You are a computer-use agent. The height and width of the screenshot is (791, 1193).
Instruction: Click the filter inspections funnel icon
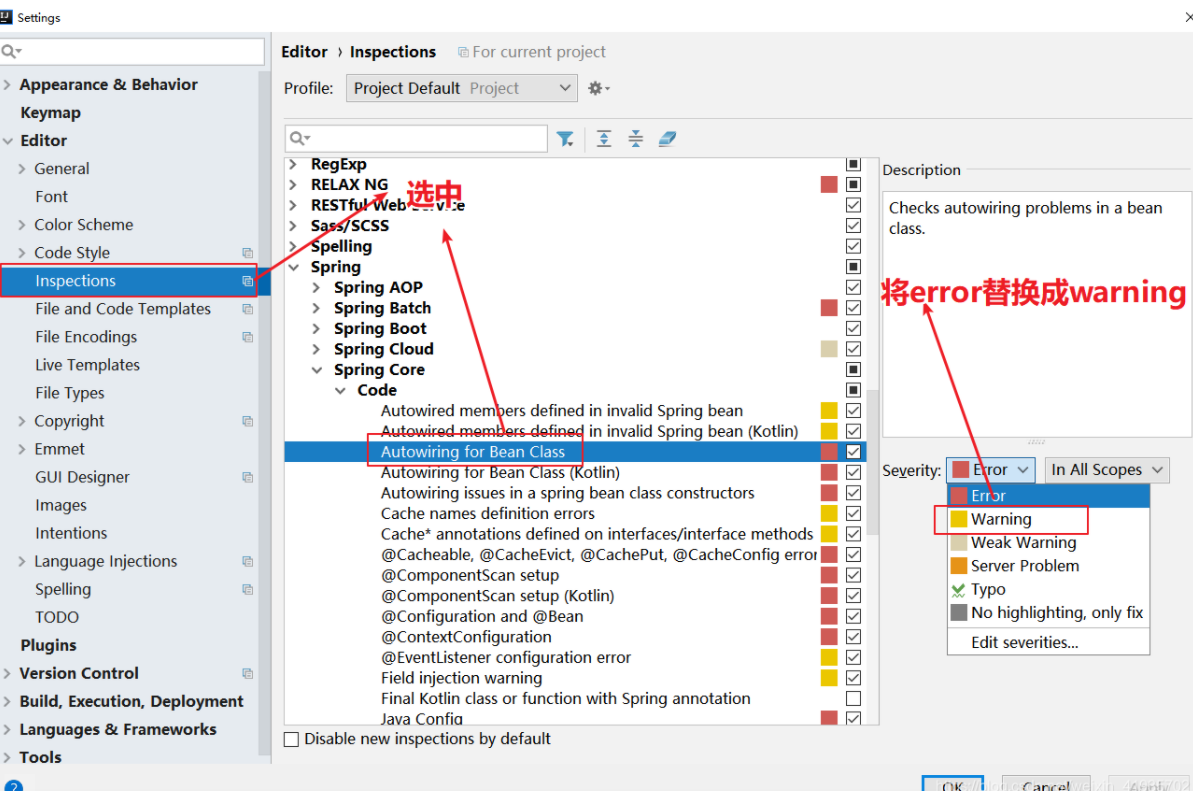click(565, 138)
